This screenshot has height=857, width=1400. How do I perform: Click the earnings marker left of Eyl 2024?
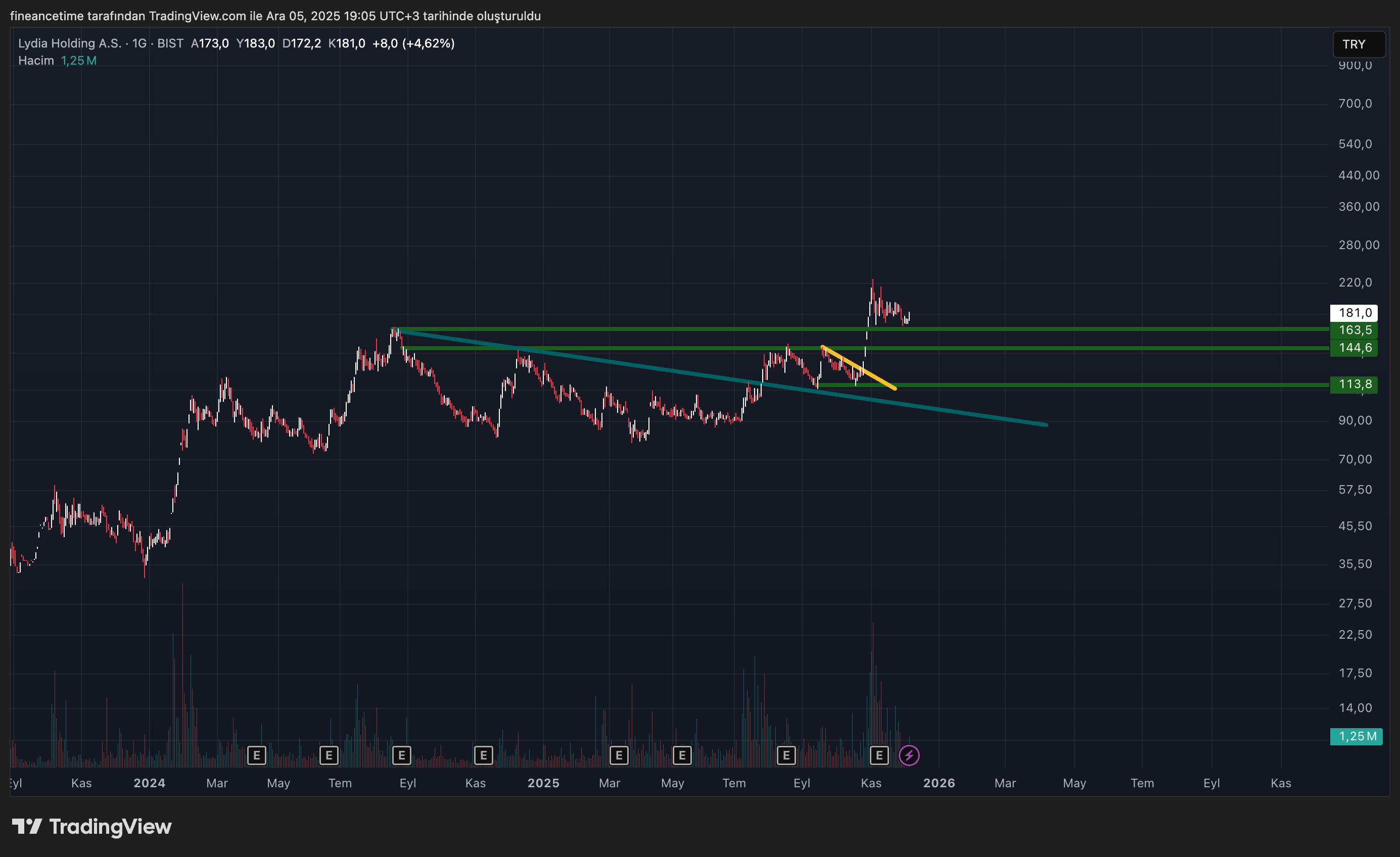[402, 755]
